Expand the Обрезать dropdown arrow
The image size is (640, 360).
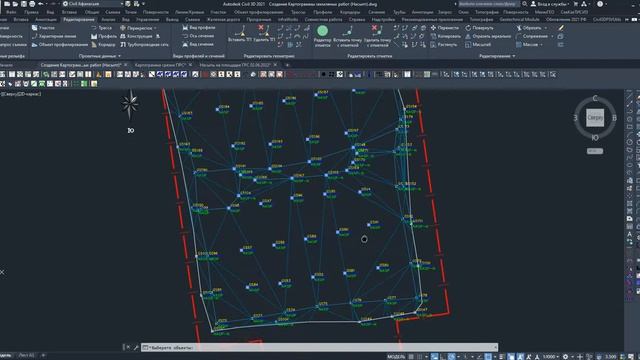point(546,28)
